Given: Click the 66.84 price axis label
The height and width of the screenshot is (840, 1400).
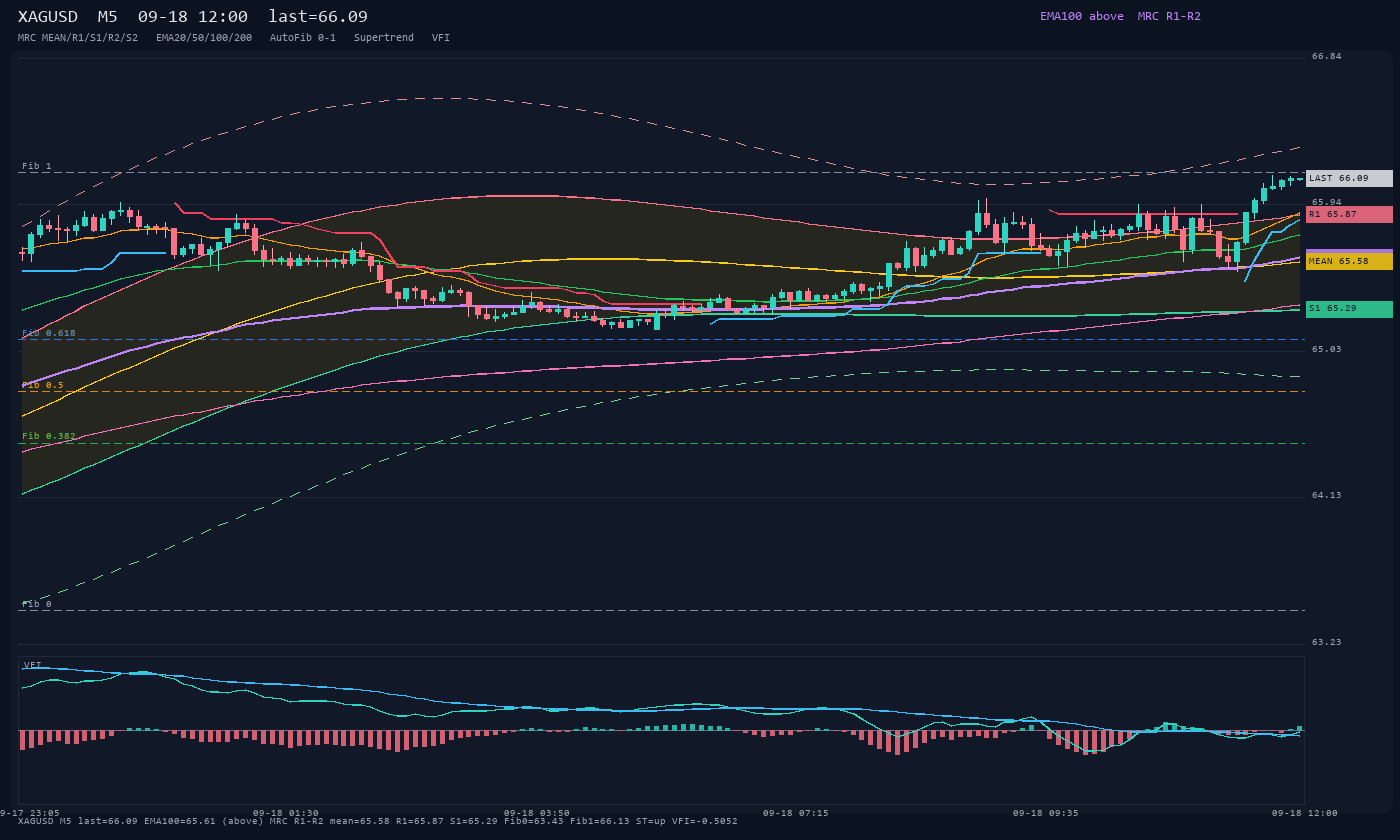Looking at the screenshot, I should (x=1327, y=56).
